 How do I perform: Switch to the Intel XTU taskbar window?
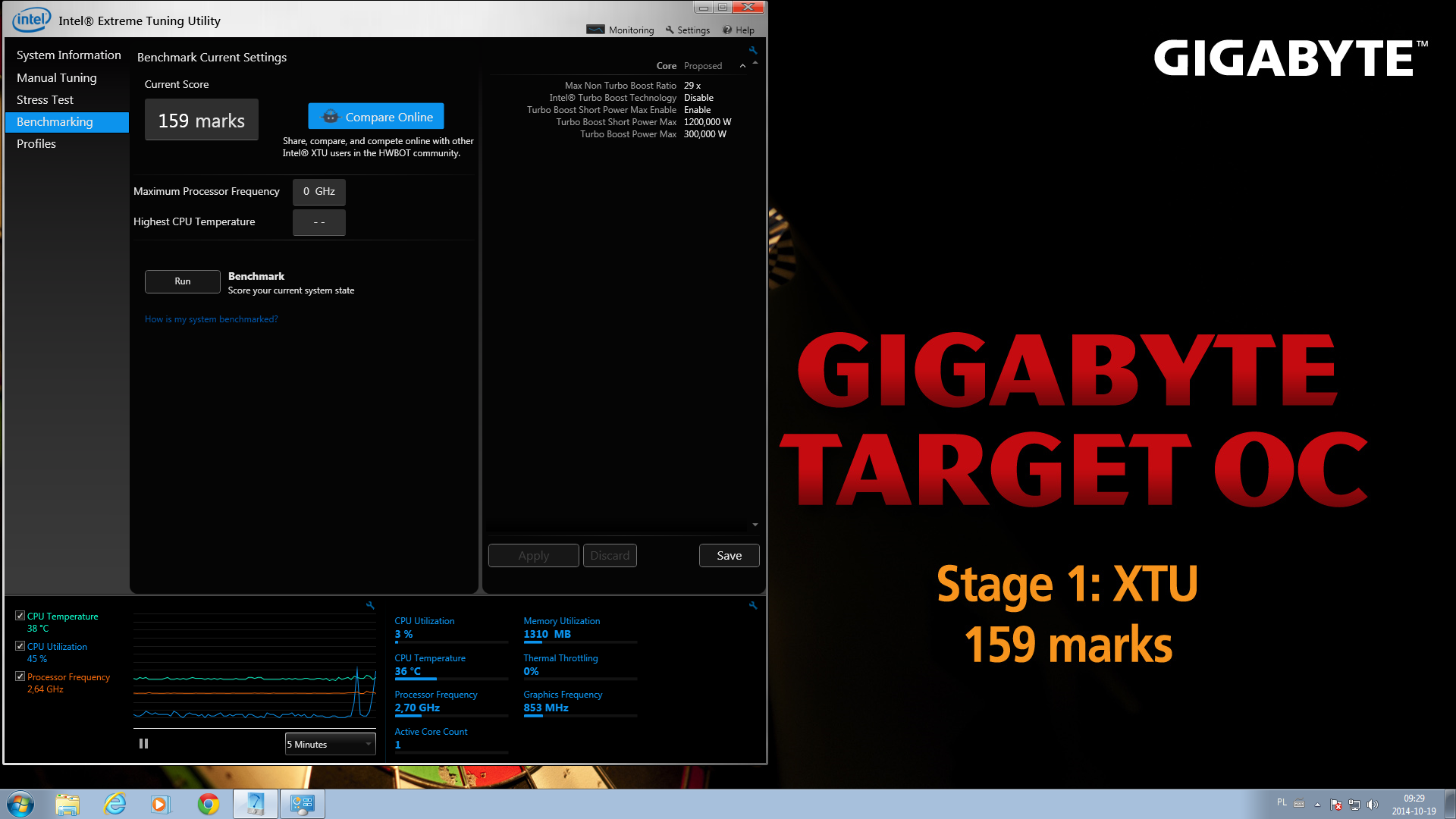255,804
